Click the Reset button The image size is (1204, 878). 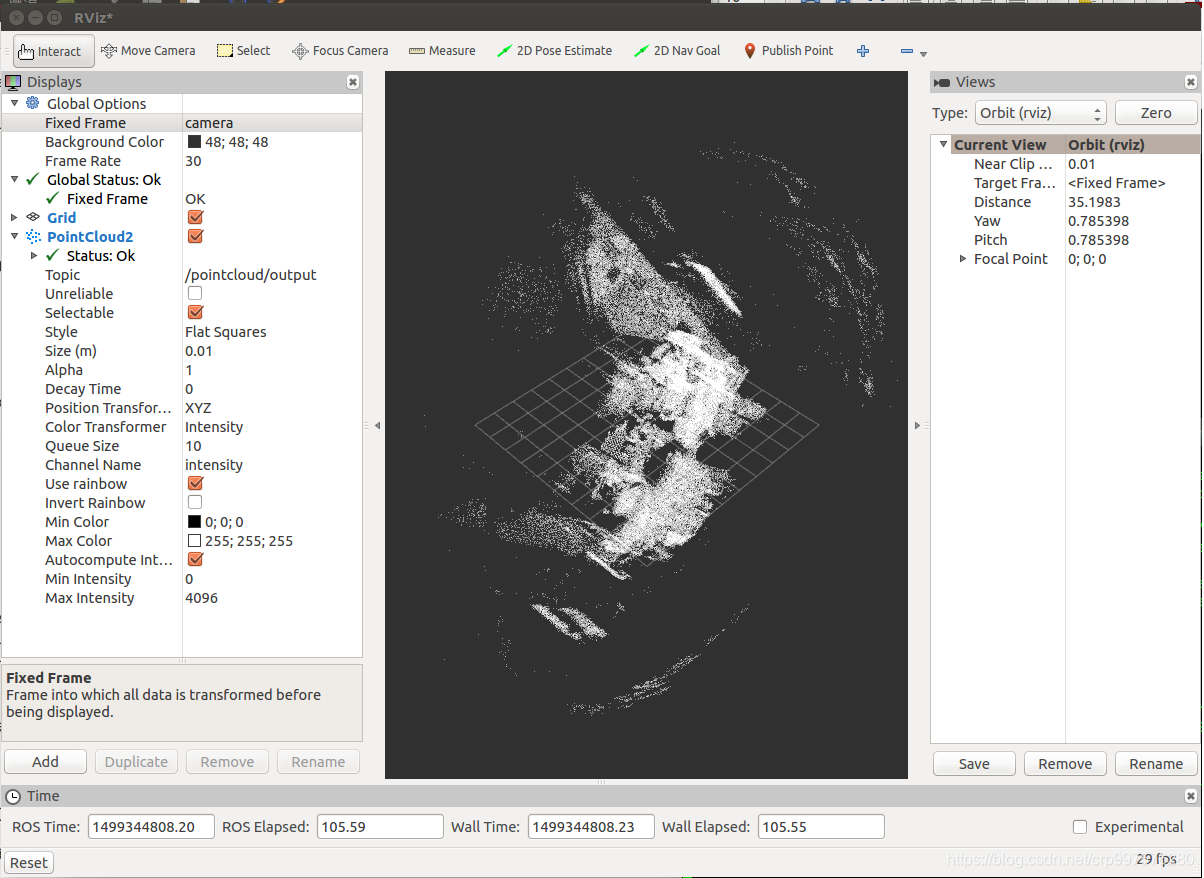coord(29,863)
